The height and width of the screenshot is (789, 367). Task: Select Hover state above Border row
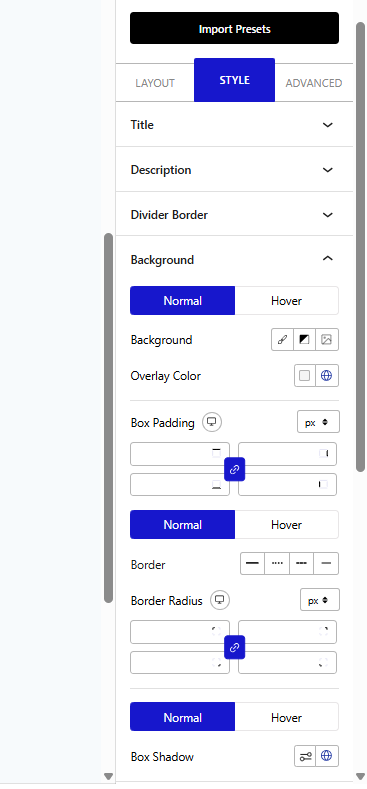pyautogui.click(x=286, y=524)
